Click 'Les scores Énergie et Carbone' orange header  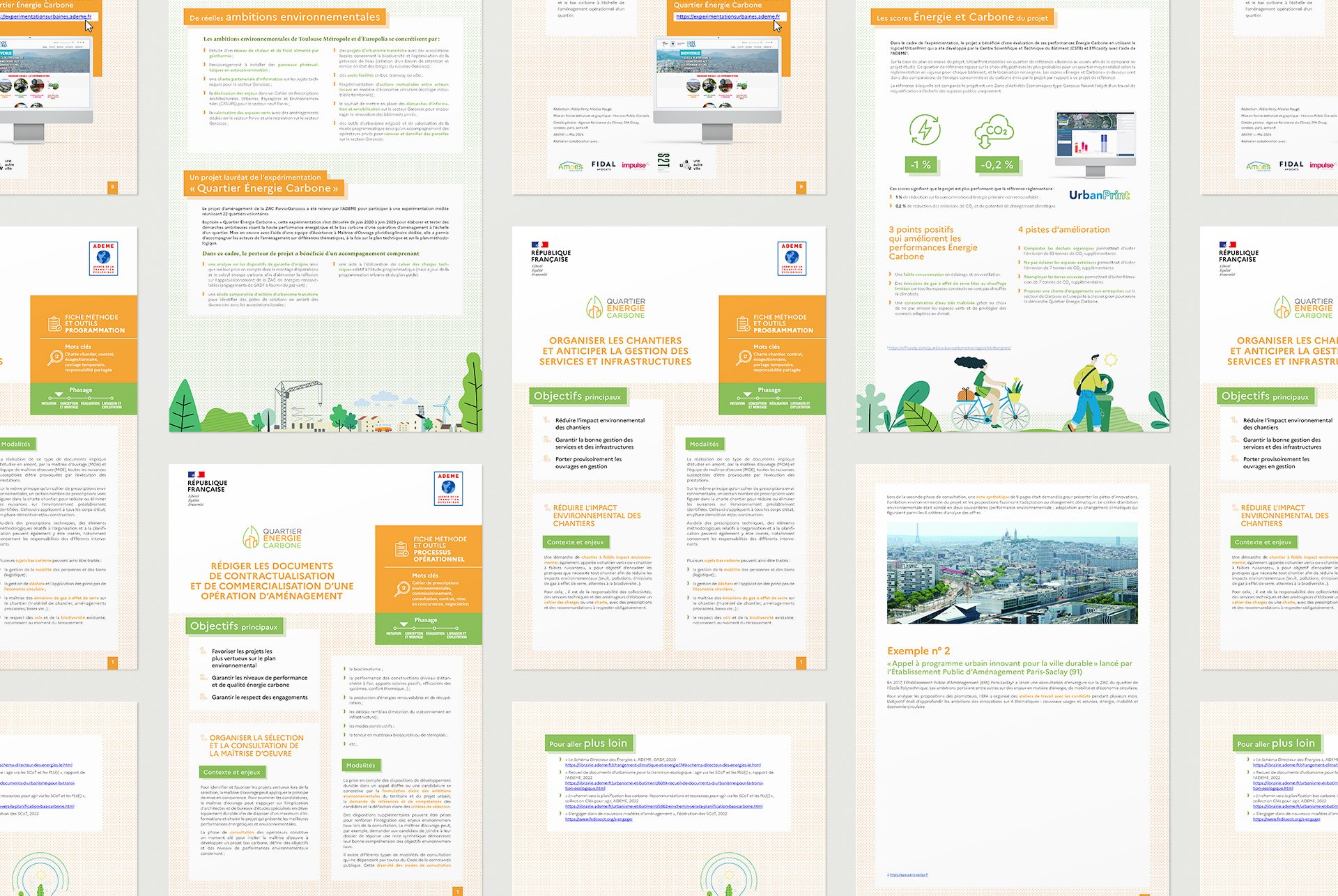[x=962, y=17]
